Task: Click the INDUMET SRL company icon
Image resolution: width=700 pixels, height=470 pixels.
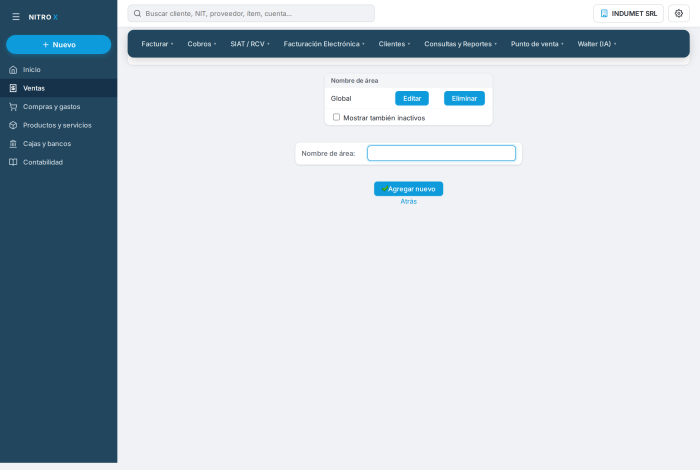Action: pos(604,13)
